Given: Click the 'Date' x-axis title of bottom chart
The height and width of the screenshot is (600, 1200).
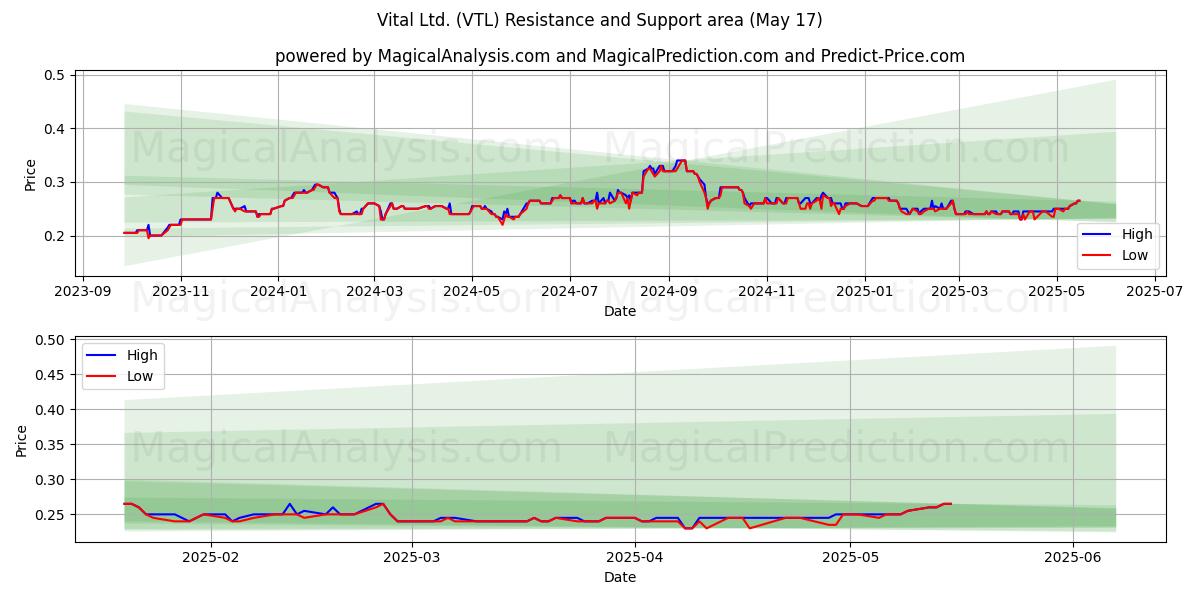Looking at the screenshot, I should (x=620, y=577).
